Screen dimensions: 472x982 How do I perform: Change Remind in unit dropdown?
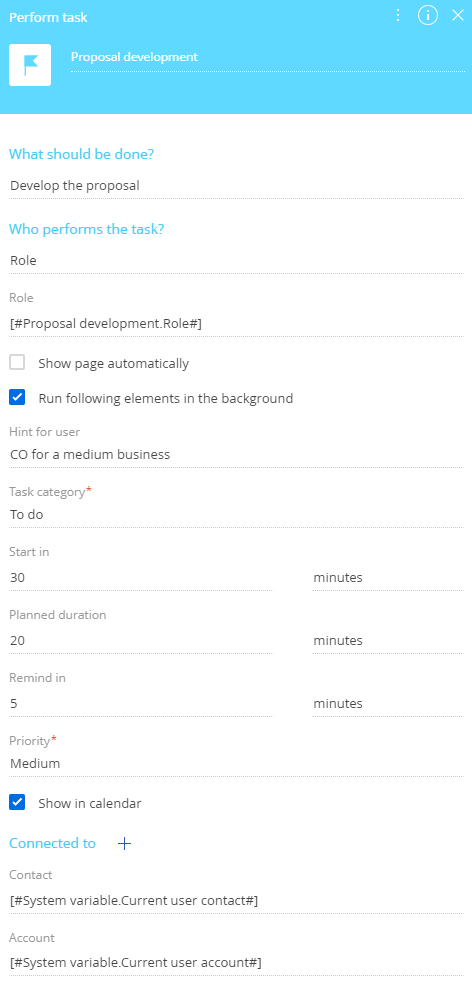click(x=387, y=703)
